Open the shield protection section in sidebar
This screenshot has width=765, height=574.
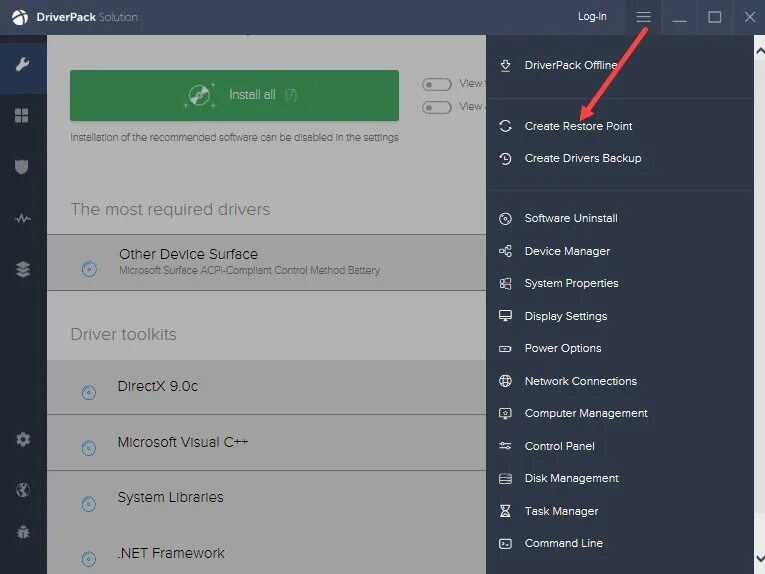click(21, 167)
